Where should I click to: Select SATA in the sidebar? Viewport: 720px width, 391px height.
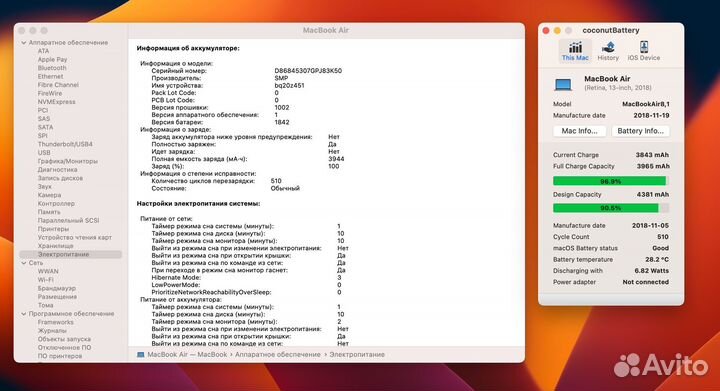coord(45,128)
